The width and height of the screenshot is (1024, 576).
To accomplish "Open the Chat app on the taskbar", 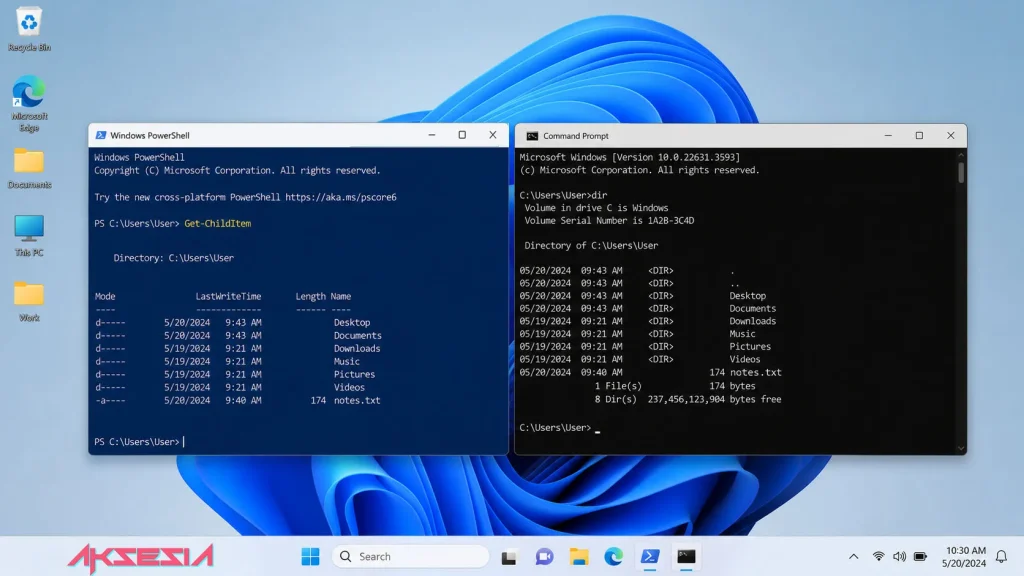I will (x=544, y=556).
